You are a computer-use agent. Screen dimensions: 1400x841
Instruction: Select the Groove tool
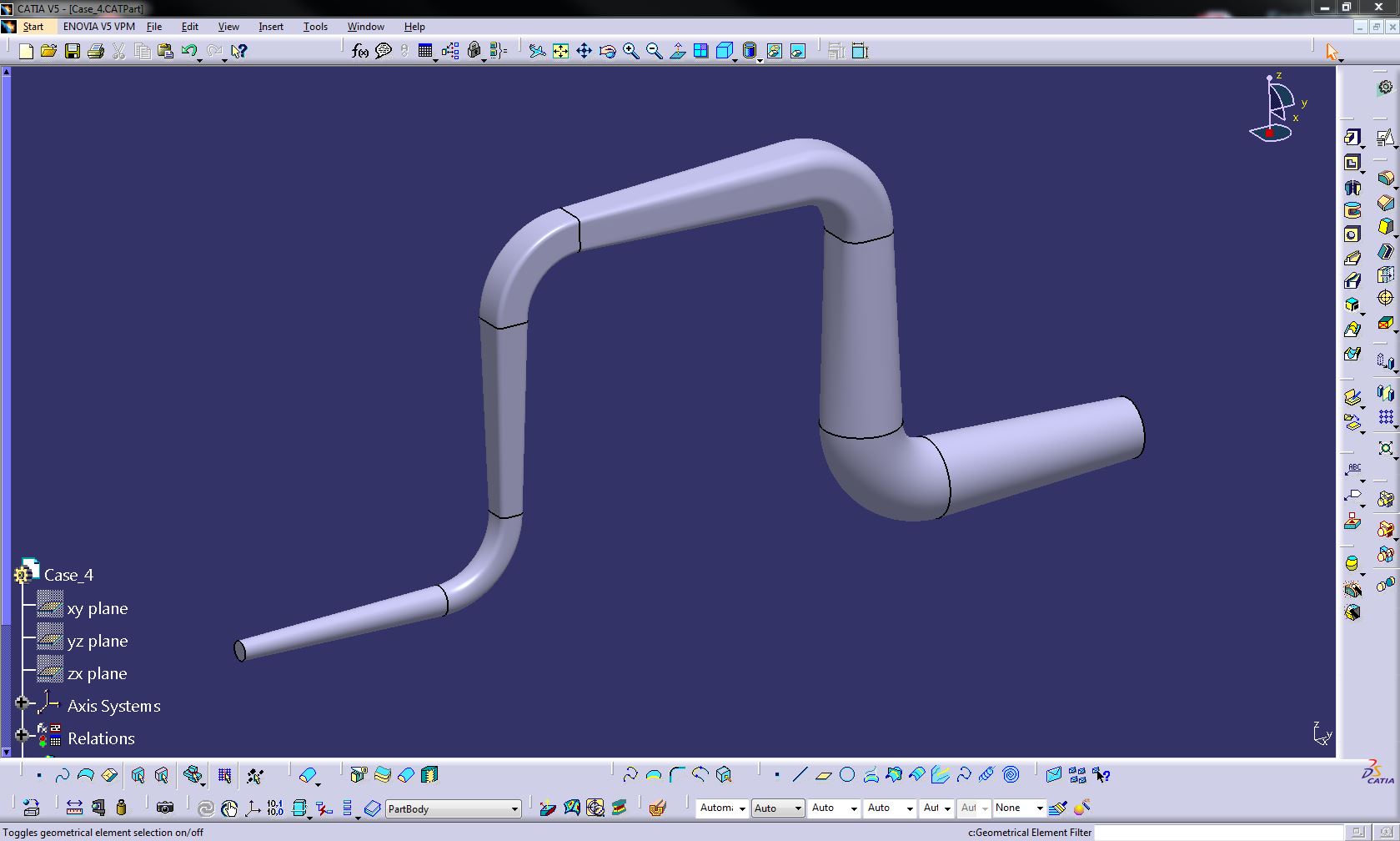coord(1352,210)
